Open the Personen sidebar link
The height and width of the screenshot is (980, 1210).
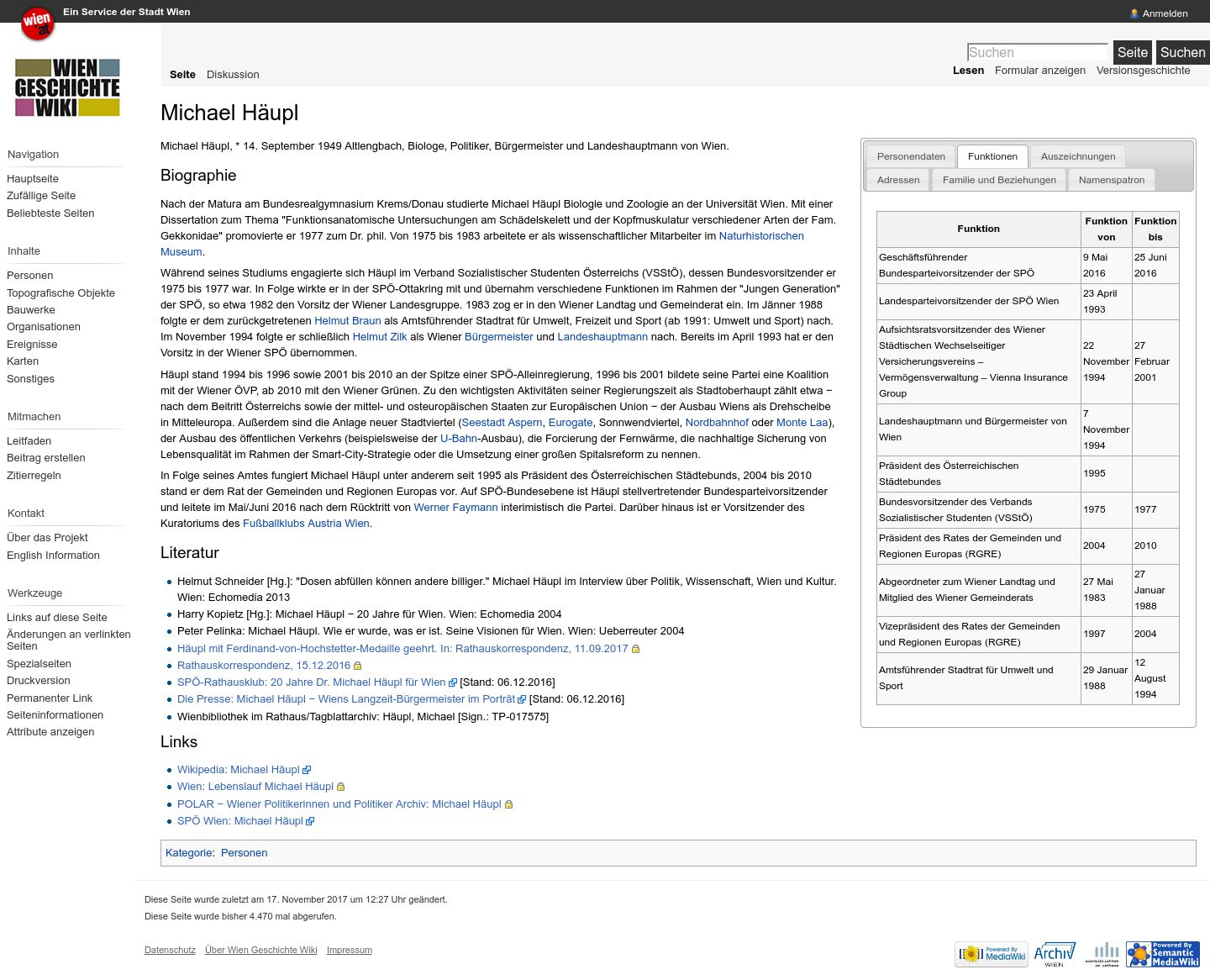(30, 276)
